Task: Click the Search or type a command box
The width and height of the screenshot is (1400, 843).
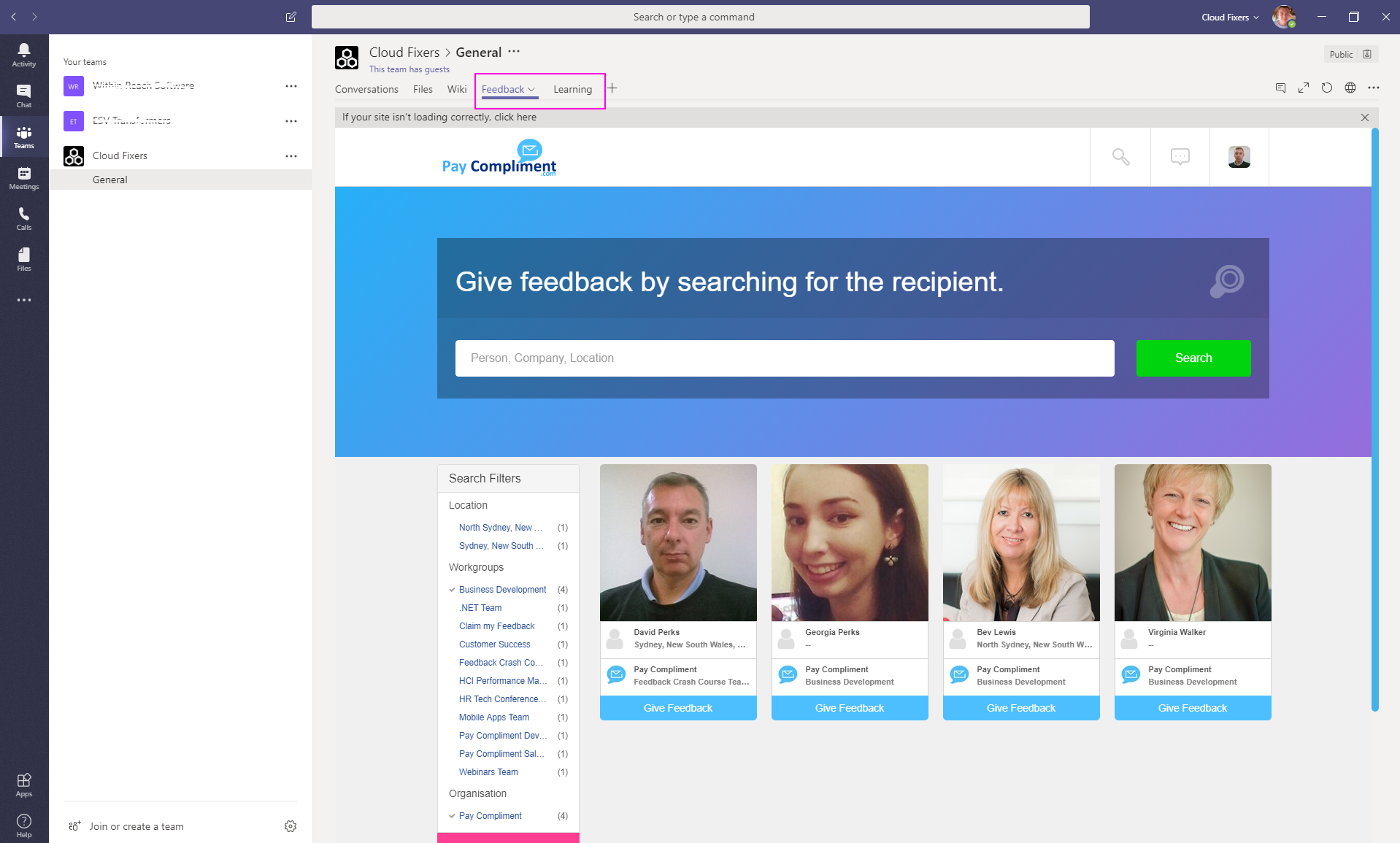Action: point(701,17)
